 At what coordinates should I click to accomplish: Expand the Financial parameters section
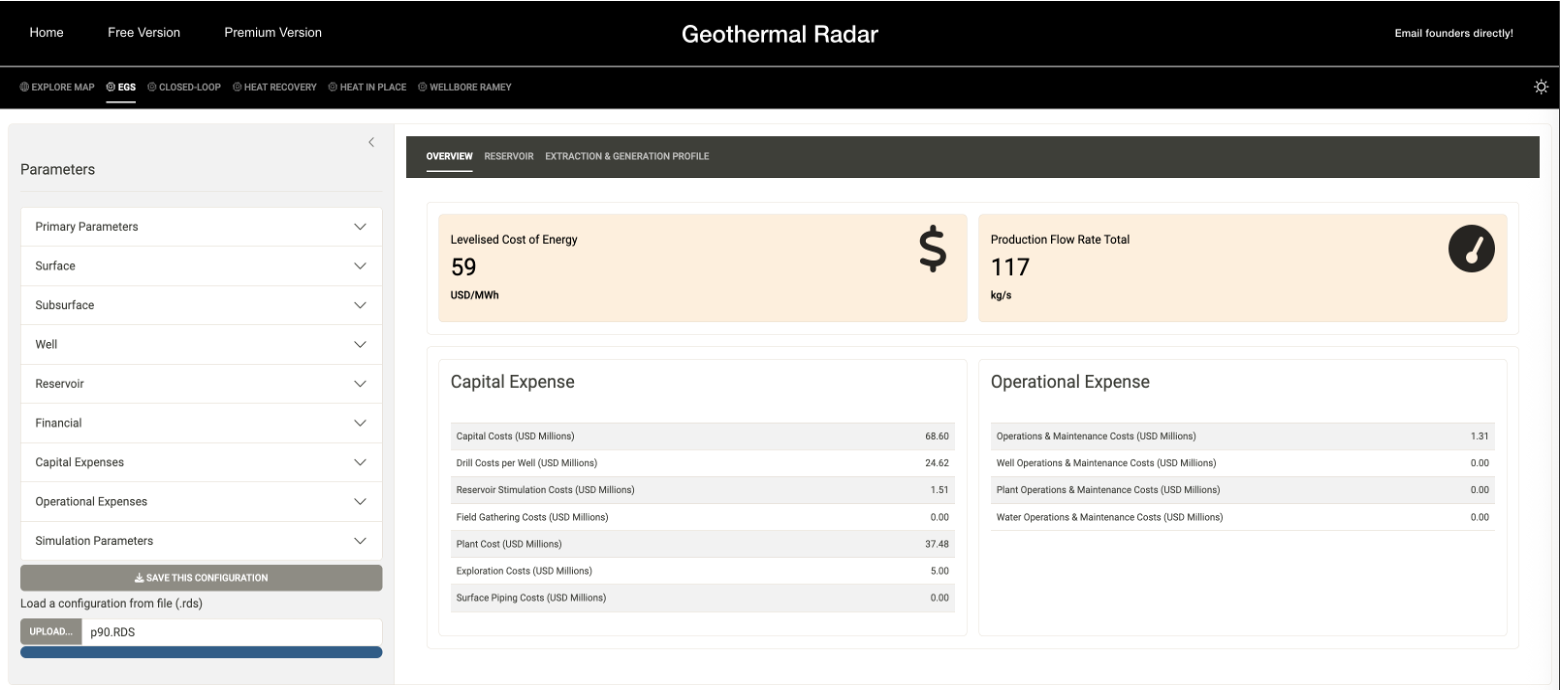[x=201, y=423]
